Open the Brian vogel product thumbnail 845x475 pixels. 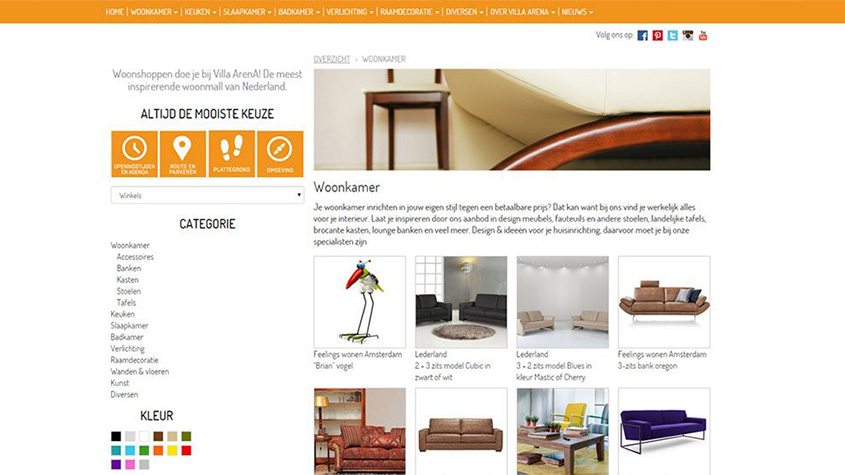(x=359, y=302)
